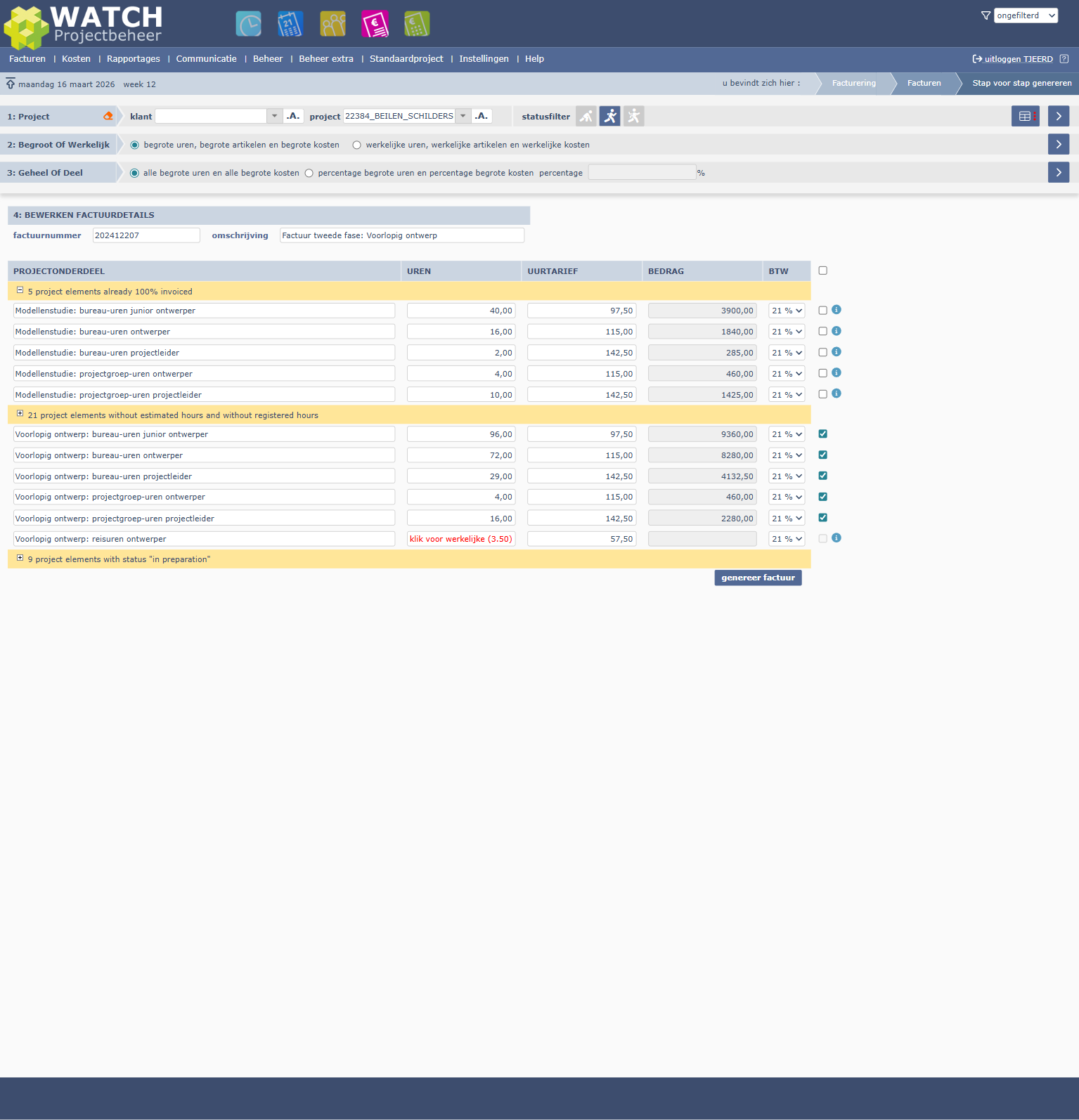Open the ongefilterd filter dropdown
This screenshot has height=1120, width=1079.
click(x=1026, y=15)
